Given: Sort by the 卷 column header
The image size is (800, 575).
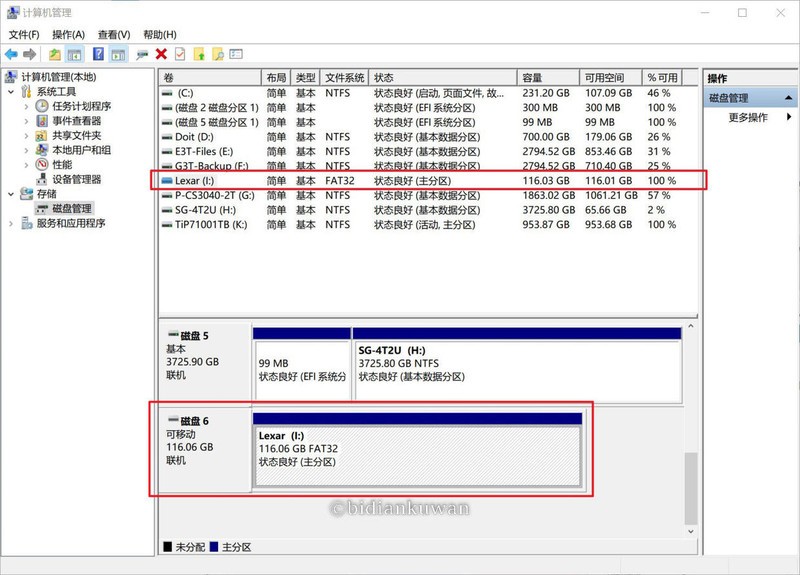Looking at the screenshot, I should [x=210, y=78].
